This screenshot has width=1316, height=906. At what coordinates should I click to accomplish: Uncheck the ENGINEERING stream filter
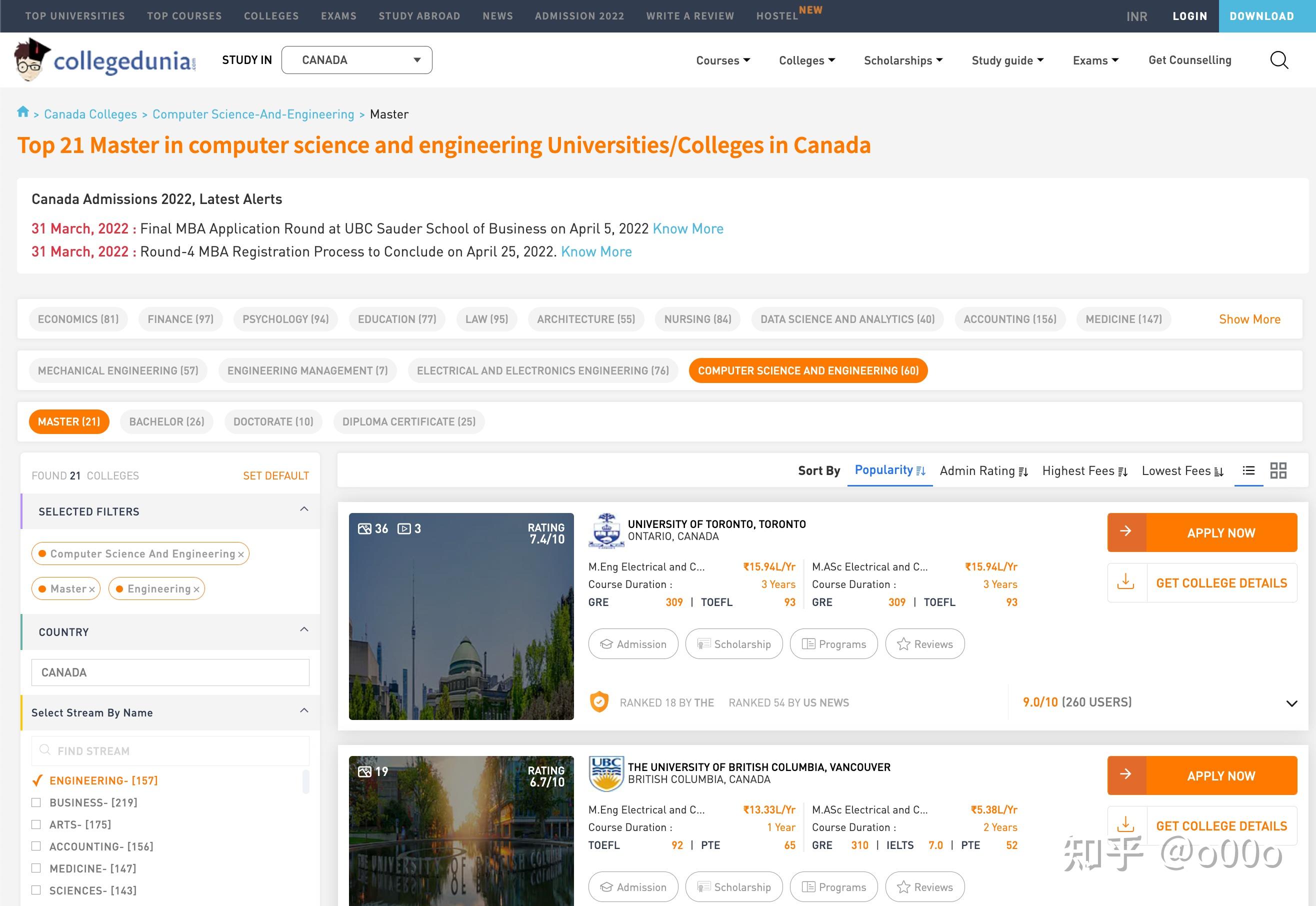tap(37, 780)
